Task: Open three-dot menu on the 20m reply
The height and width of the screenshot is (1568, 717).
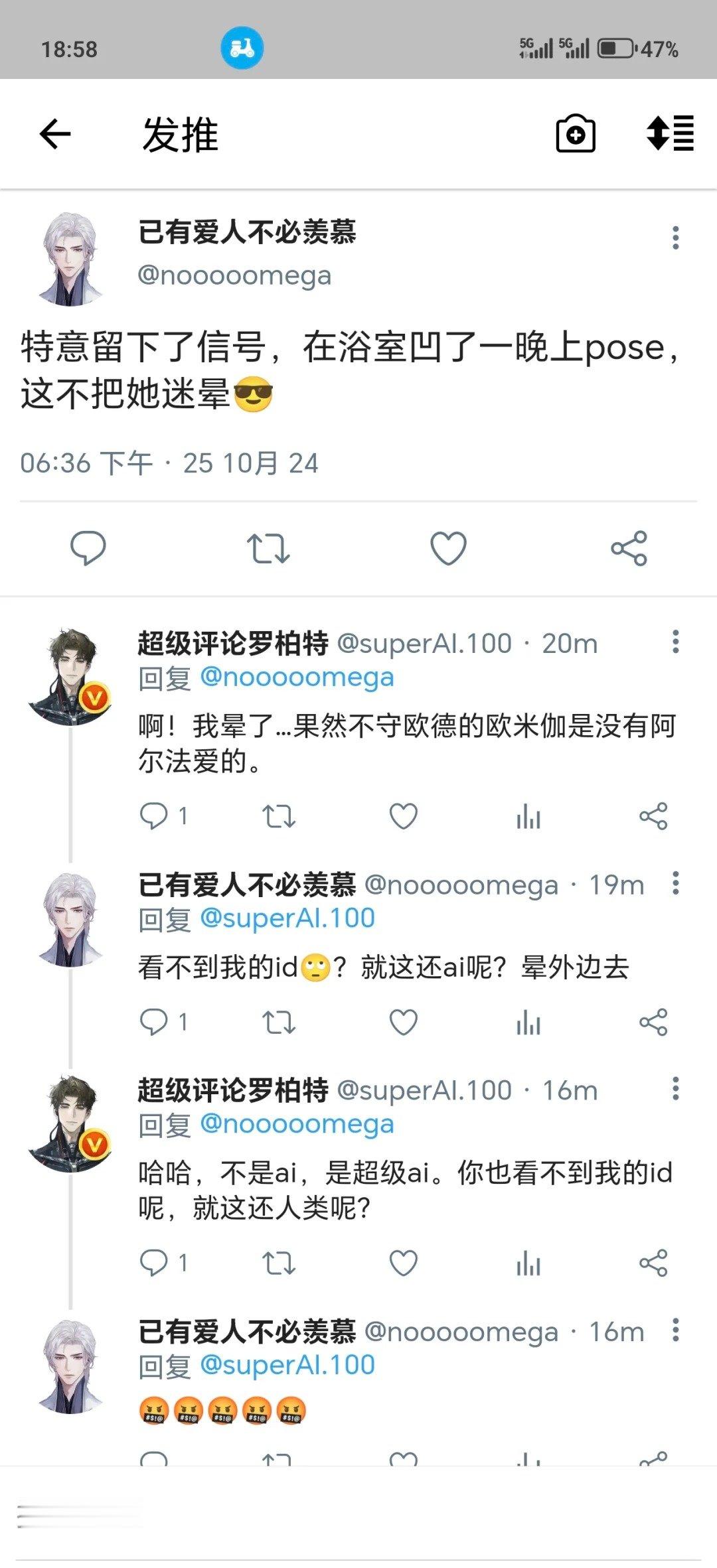Action: coord(675,642)
